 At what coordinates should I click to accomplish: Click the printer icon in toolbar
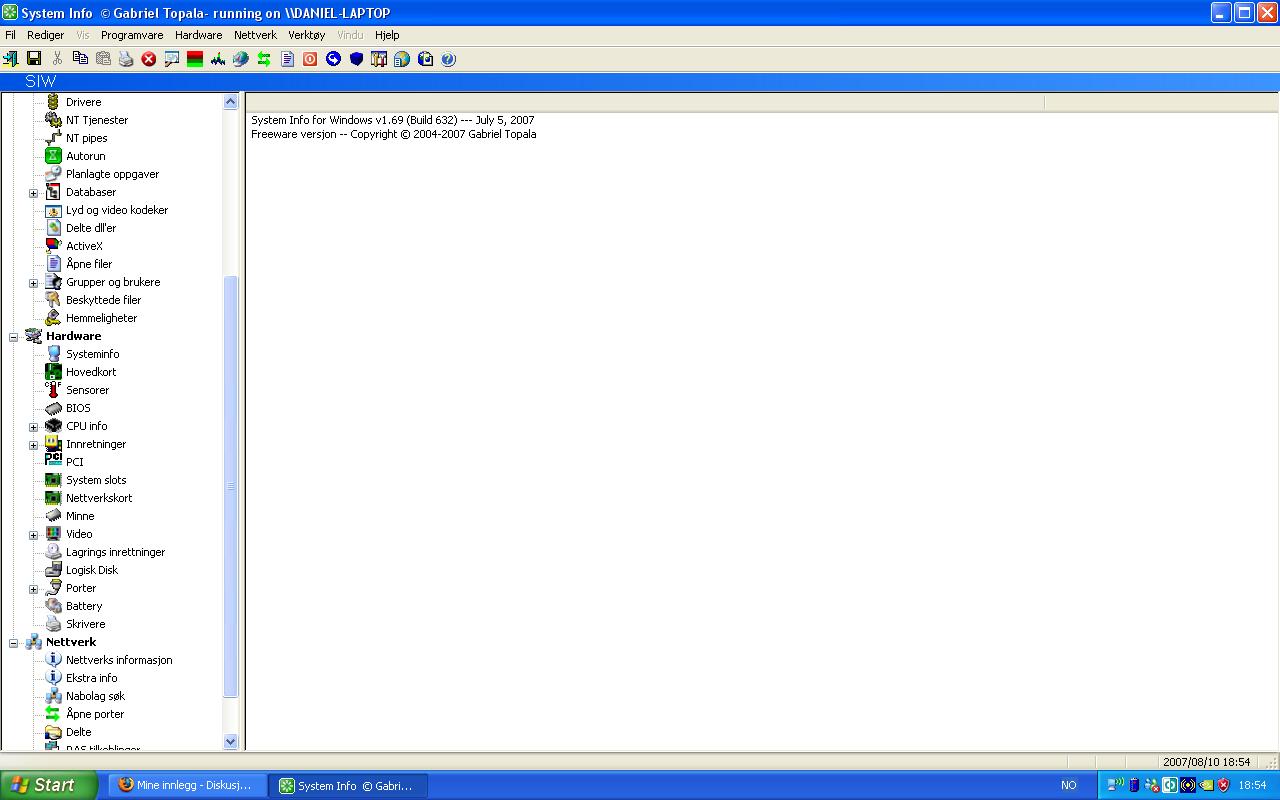click(126, 59)
